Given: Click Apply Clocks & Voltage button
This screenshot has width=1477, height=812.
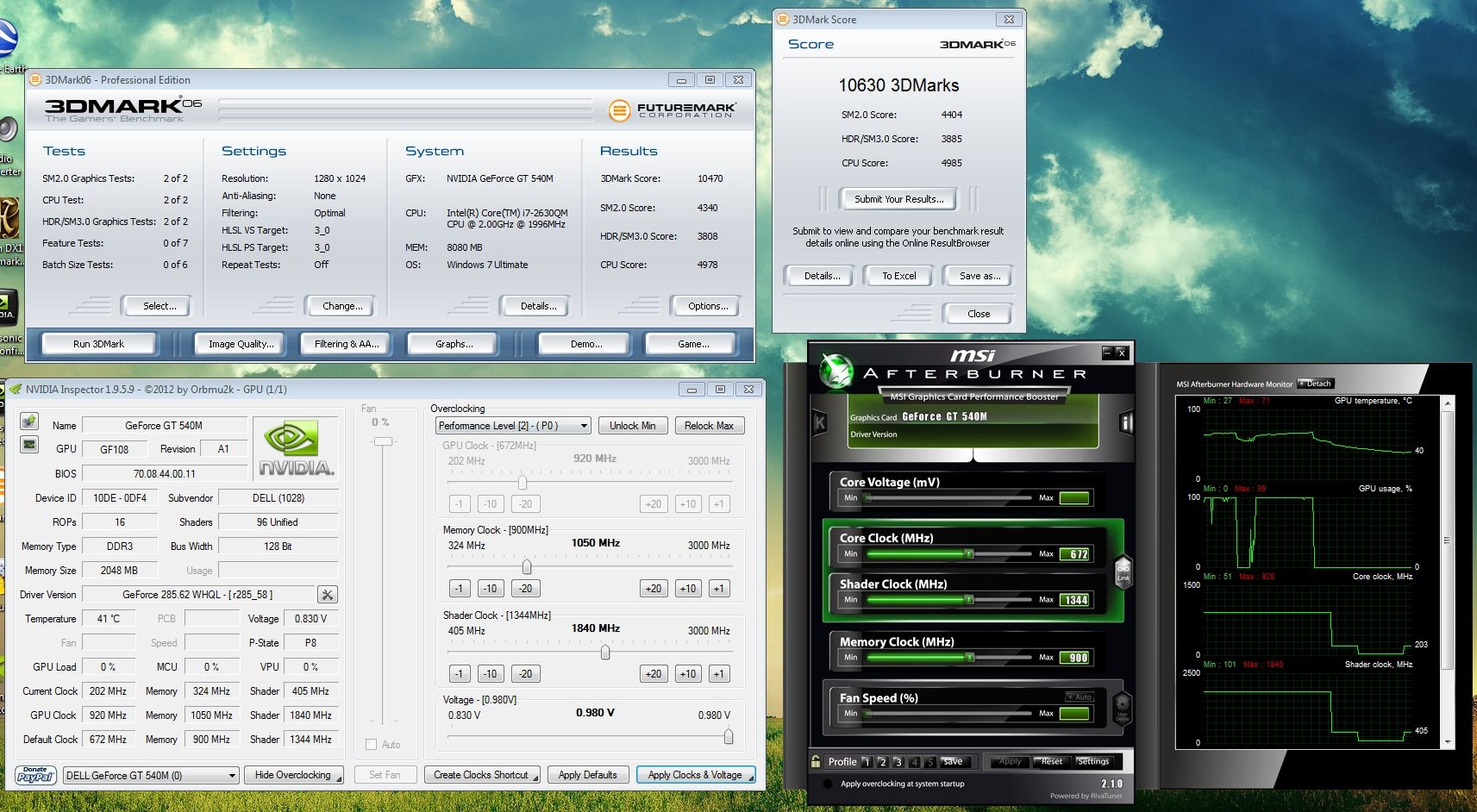Looking at the screenshot, I should tap(695, 775).
